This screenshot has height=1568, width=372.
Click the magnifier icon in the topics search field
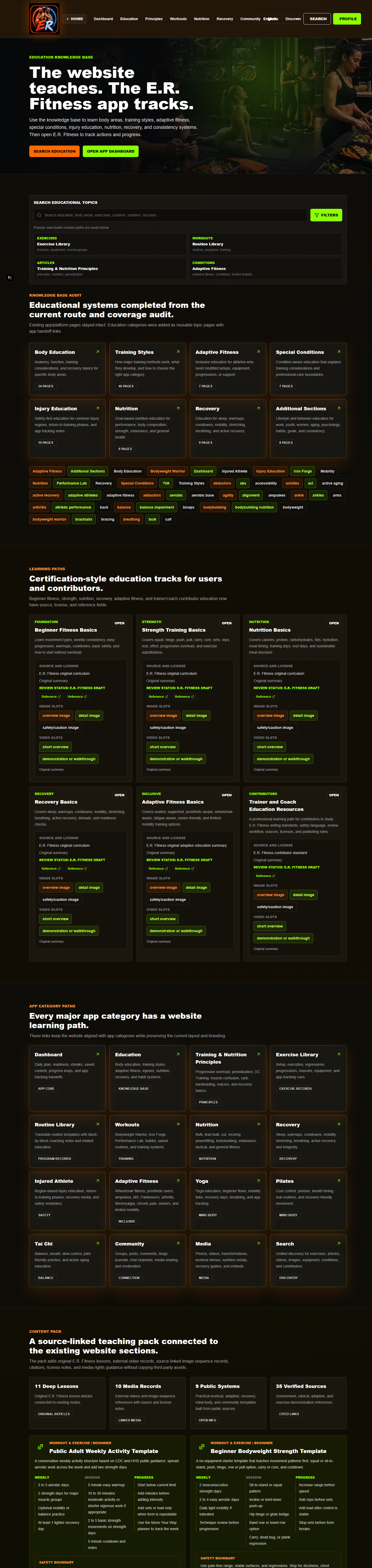pyautogui.click(x=39, y=215)
